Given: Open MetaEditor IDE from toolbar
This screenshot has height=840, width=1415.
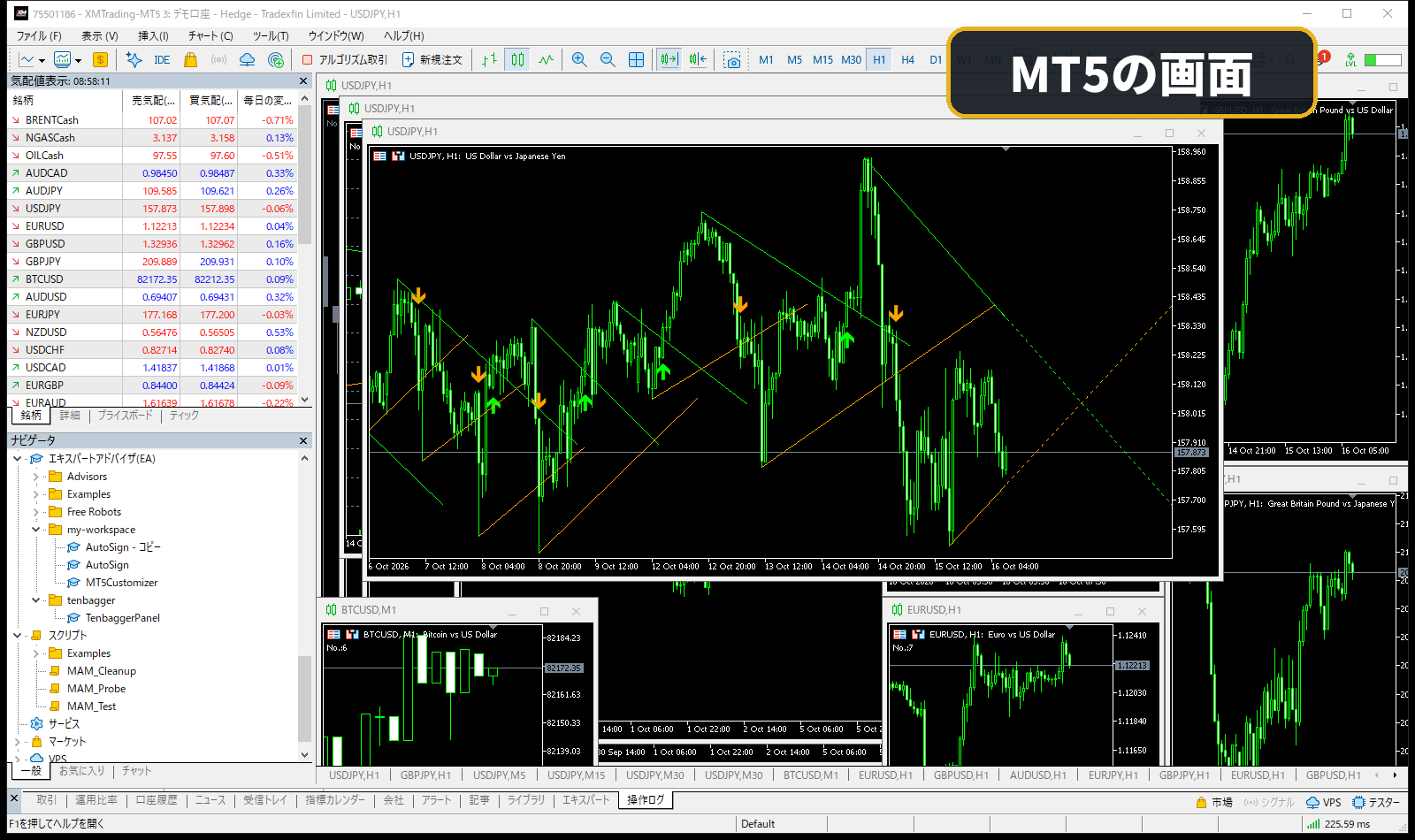Looking at the screenshot, I should point(162,59).
